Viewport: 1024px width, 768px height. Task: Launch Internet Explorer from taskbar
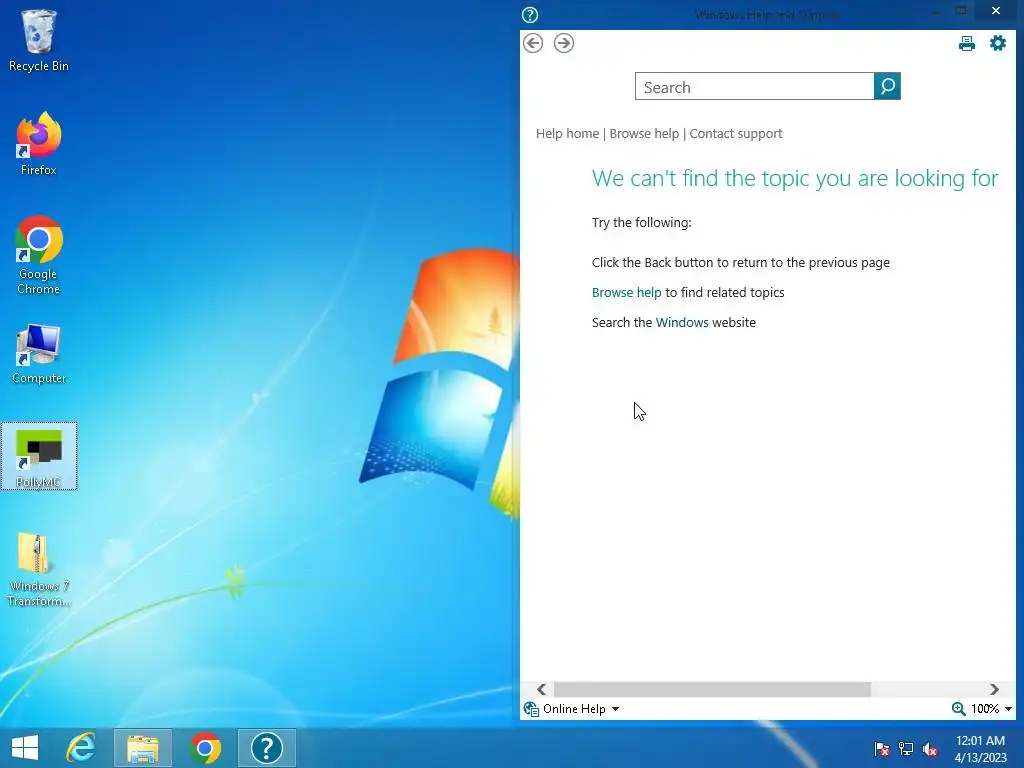point(82,748)
